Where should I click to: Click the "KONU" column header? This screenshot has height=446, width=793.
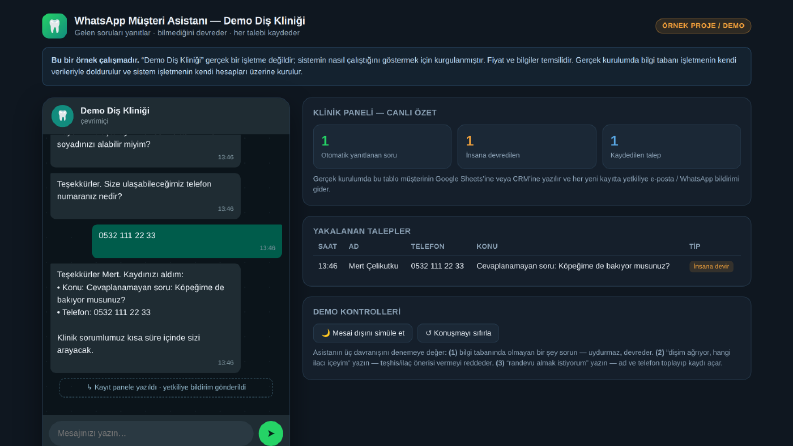pos(487,247)
